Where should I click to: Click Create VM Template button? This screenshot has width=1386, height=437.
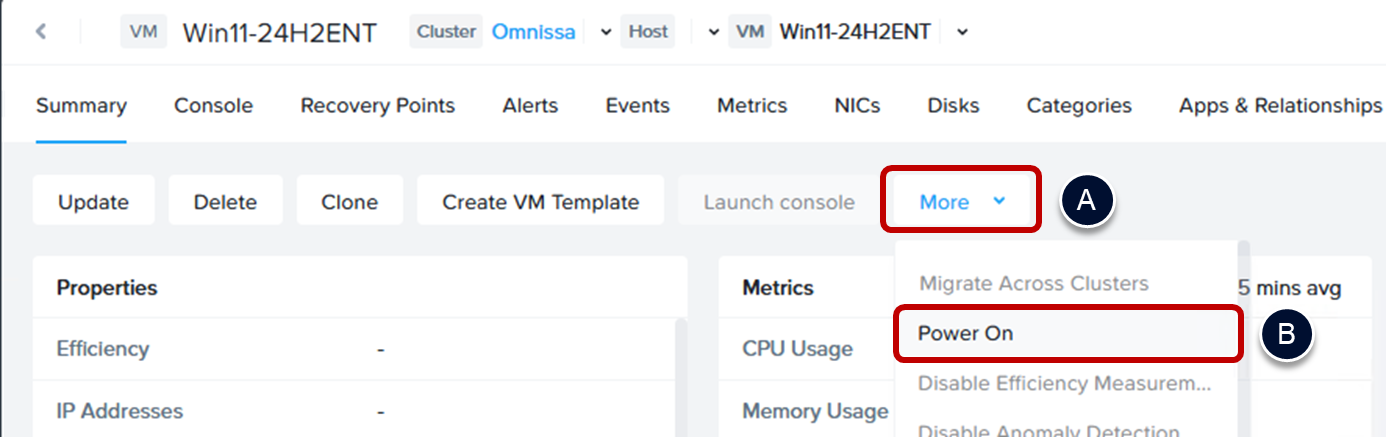(x=540, y=202)
